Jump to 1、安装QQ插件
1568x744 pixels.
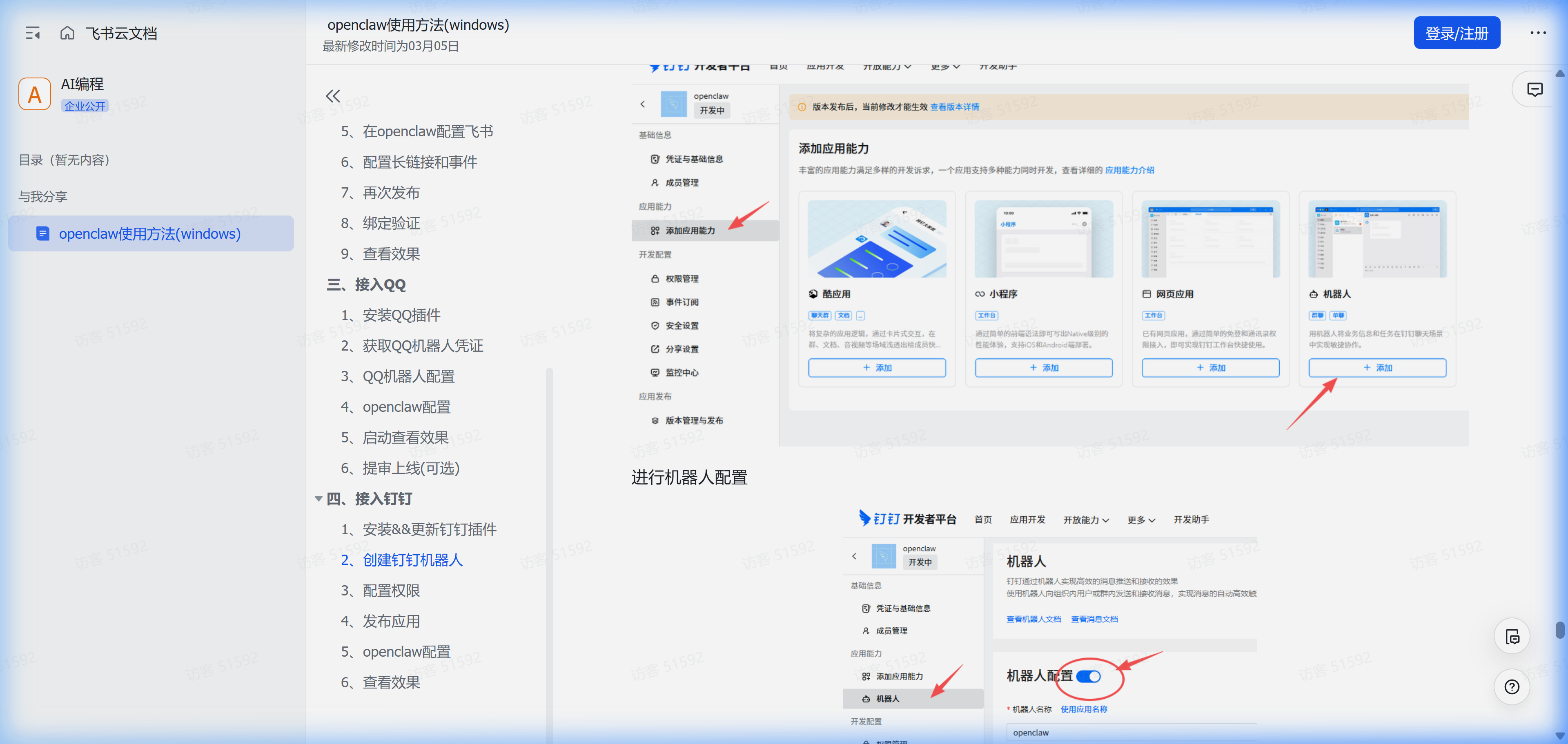tap(391, 315)
